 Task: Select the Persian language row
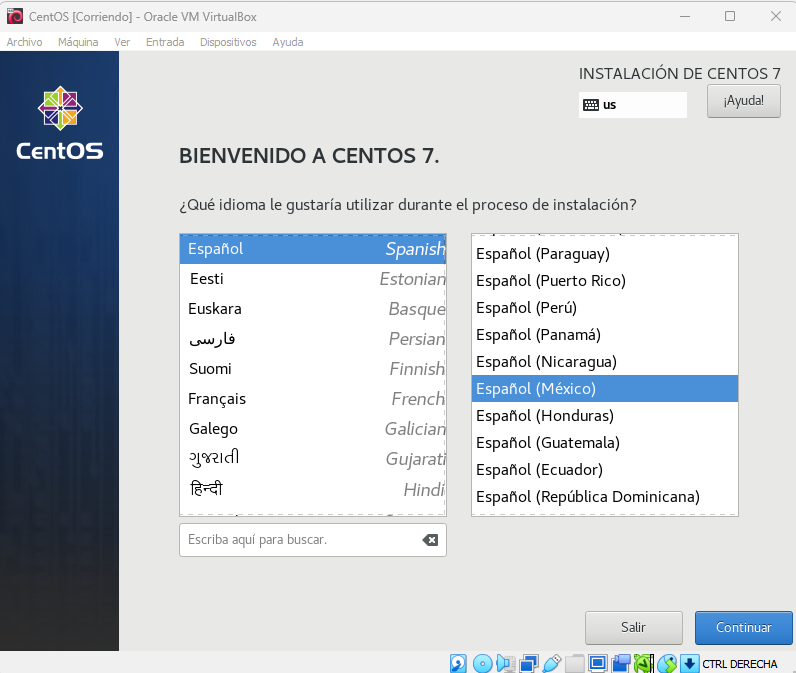click(313, 339)
